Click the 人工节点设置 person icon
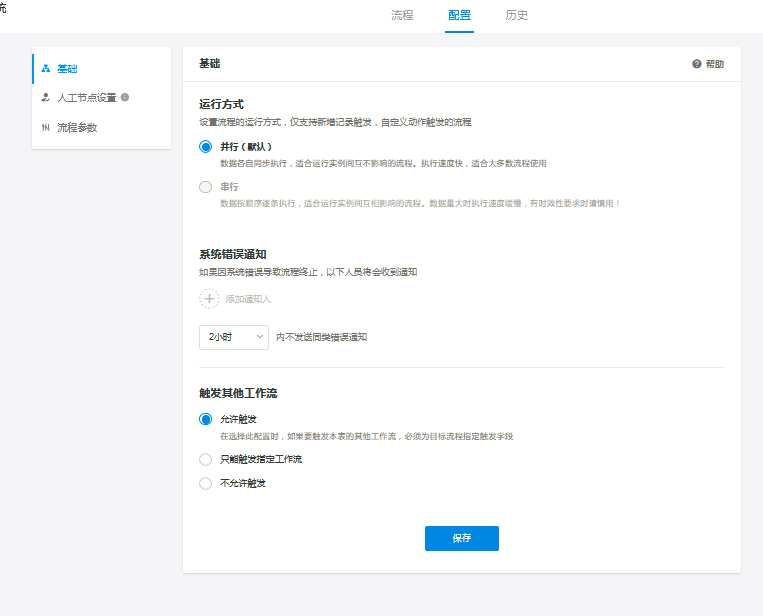The image size is (763, 616). (x=46, y=98)
